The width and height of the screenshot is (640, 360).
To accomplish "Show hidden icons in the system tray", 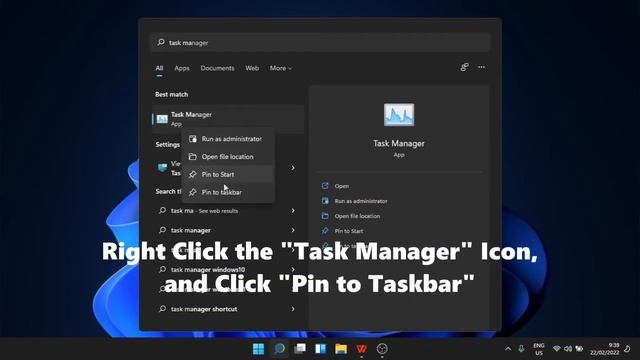I will pos(508,349).
